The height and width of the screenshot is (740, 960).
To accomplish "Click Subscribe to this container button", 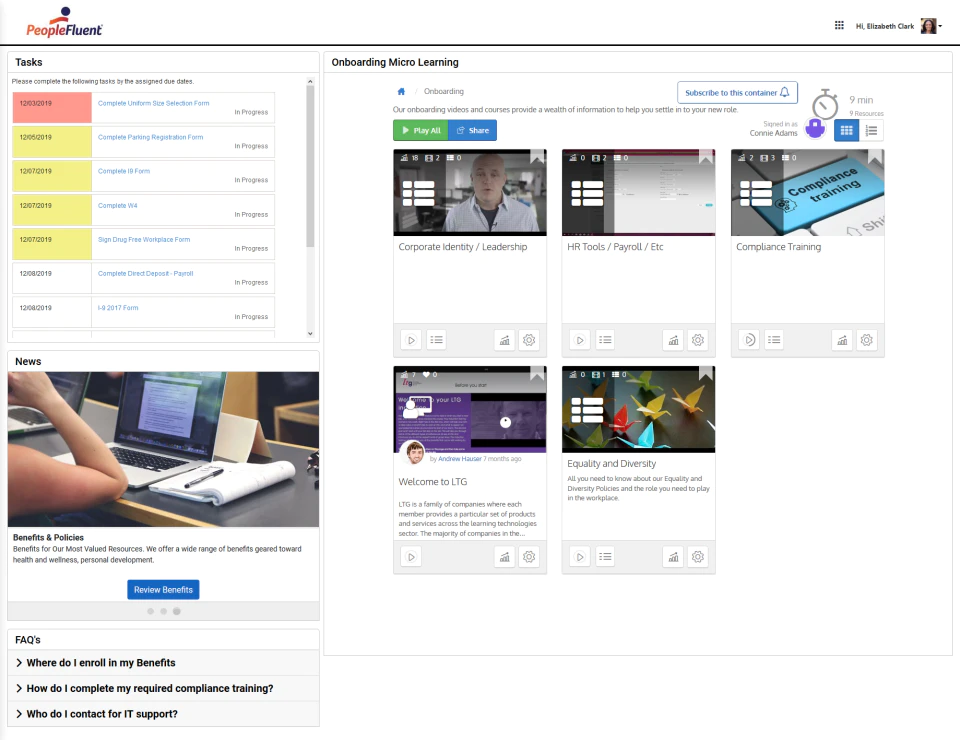I will tap(737, 92).
